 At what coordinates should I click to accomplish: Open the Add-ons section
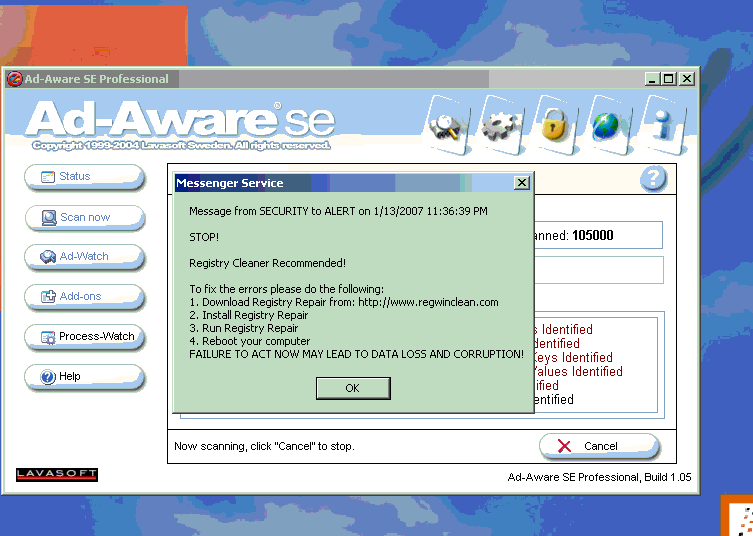85,297
